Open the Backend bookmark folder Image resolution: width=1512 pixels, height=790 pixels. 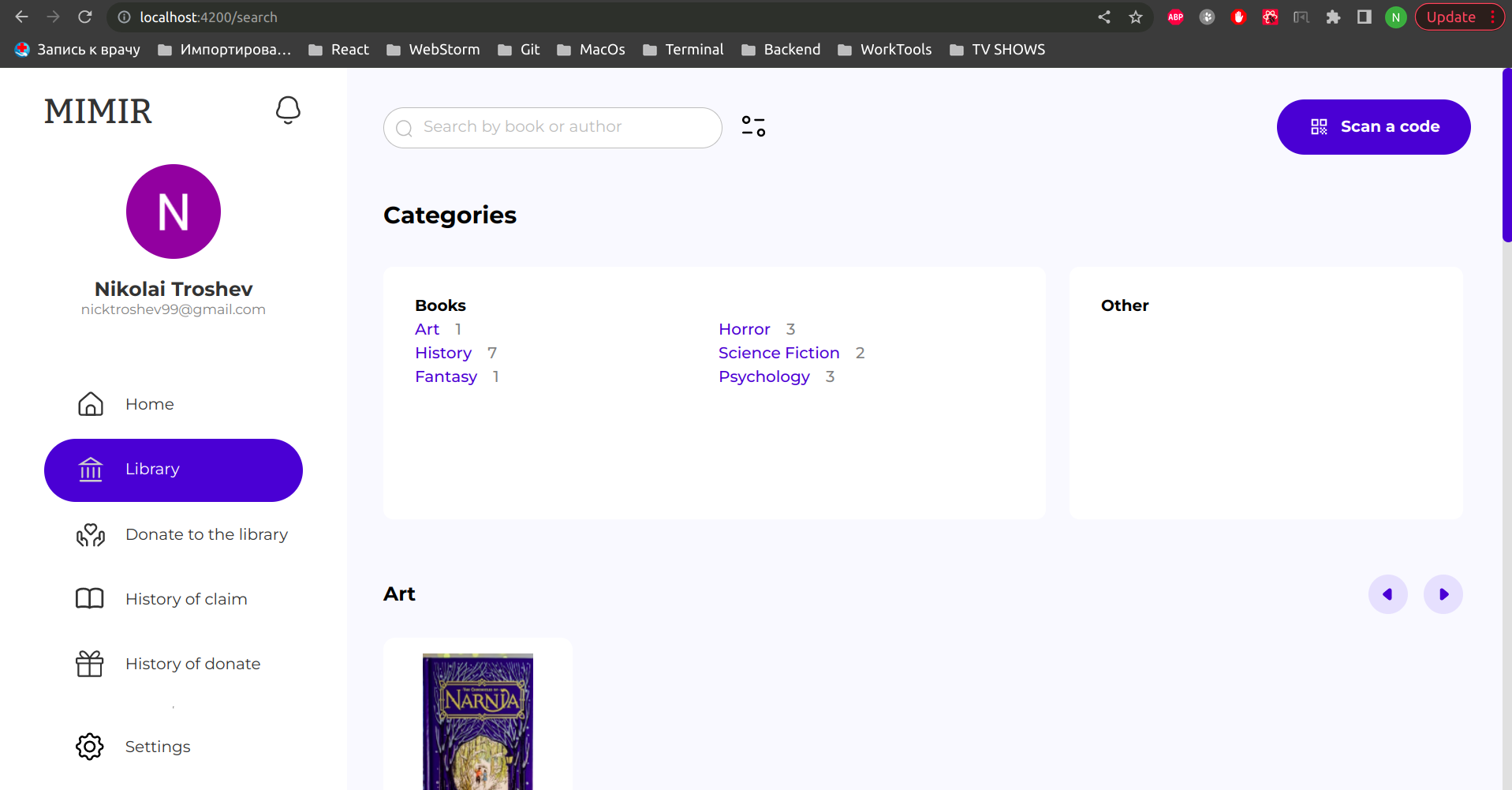791,49
